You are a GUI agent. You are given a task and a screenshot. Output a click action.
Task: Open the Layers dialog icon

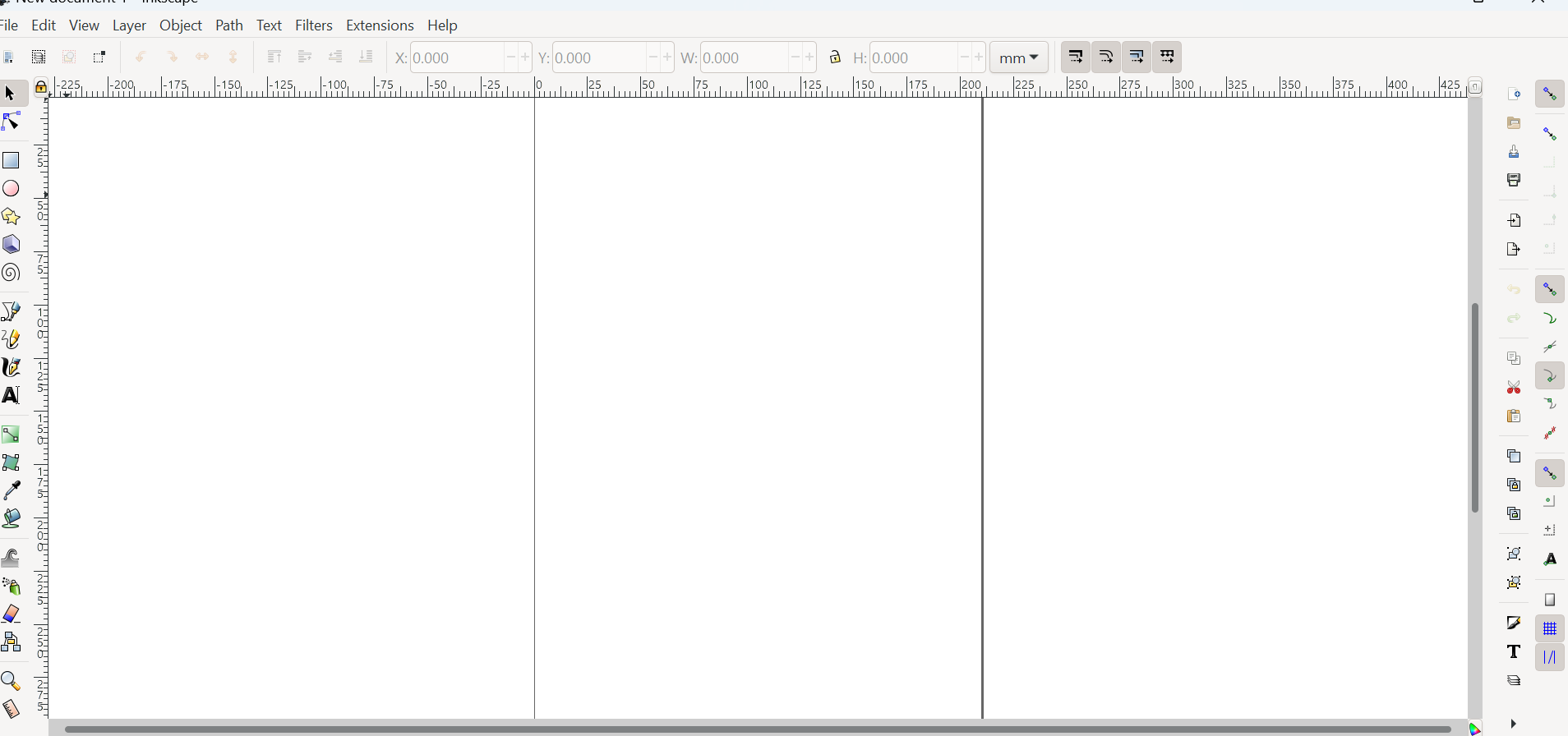[x=1514, y=680]
